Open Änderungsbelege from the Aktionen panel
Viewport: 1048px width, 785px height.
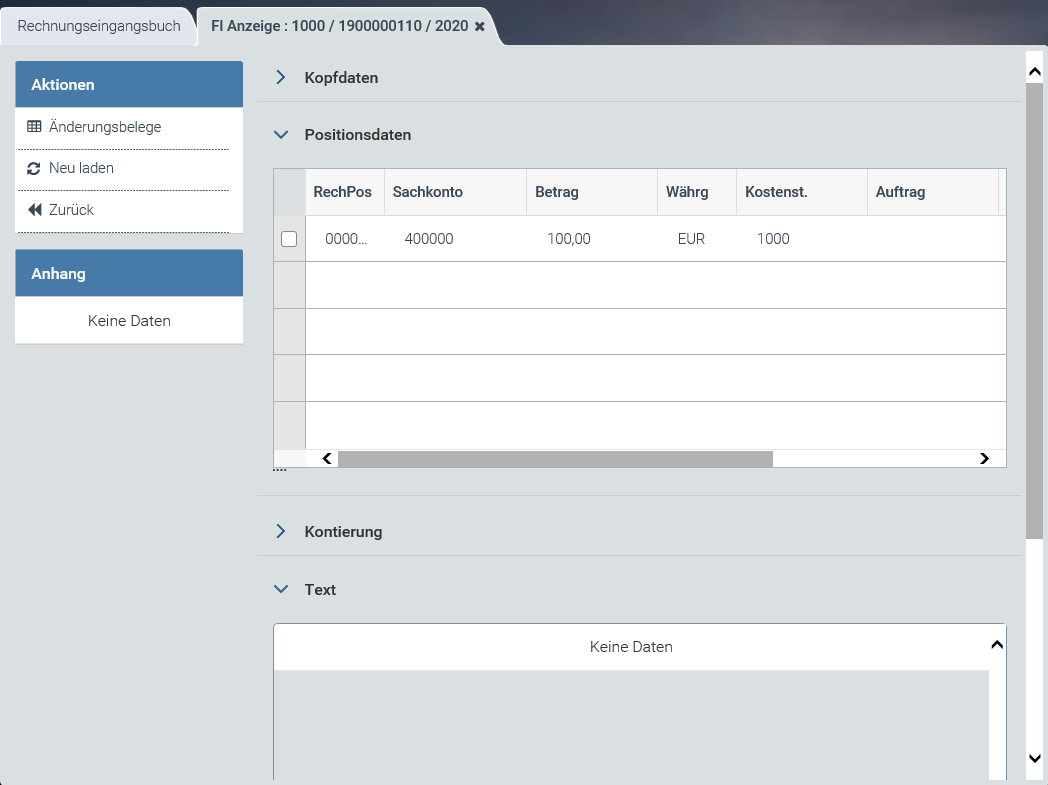[105, 127]
